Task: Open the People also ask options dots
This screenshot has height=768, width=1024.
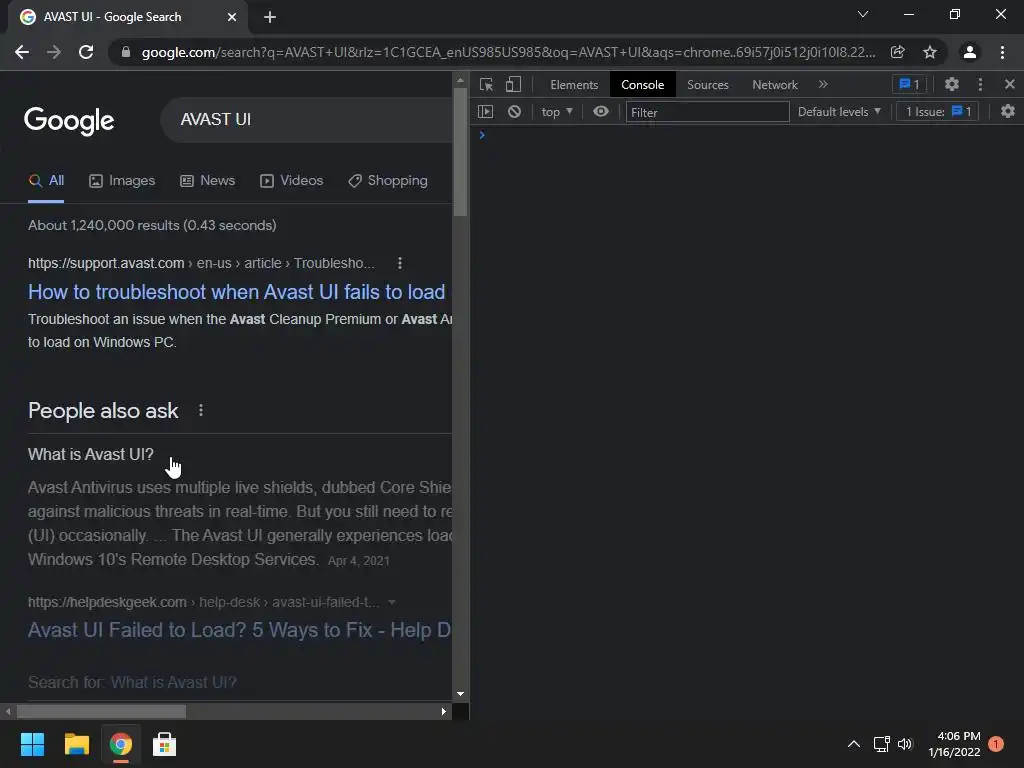Action: (x=201, y=410)
